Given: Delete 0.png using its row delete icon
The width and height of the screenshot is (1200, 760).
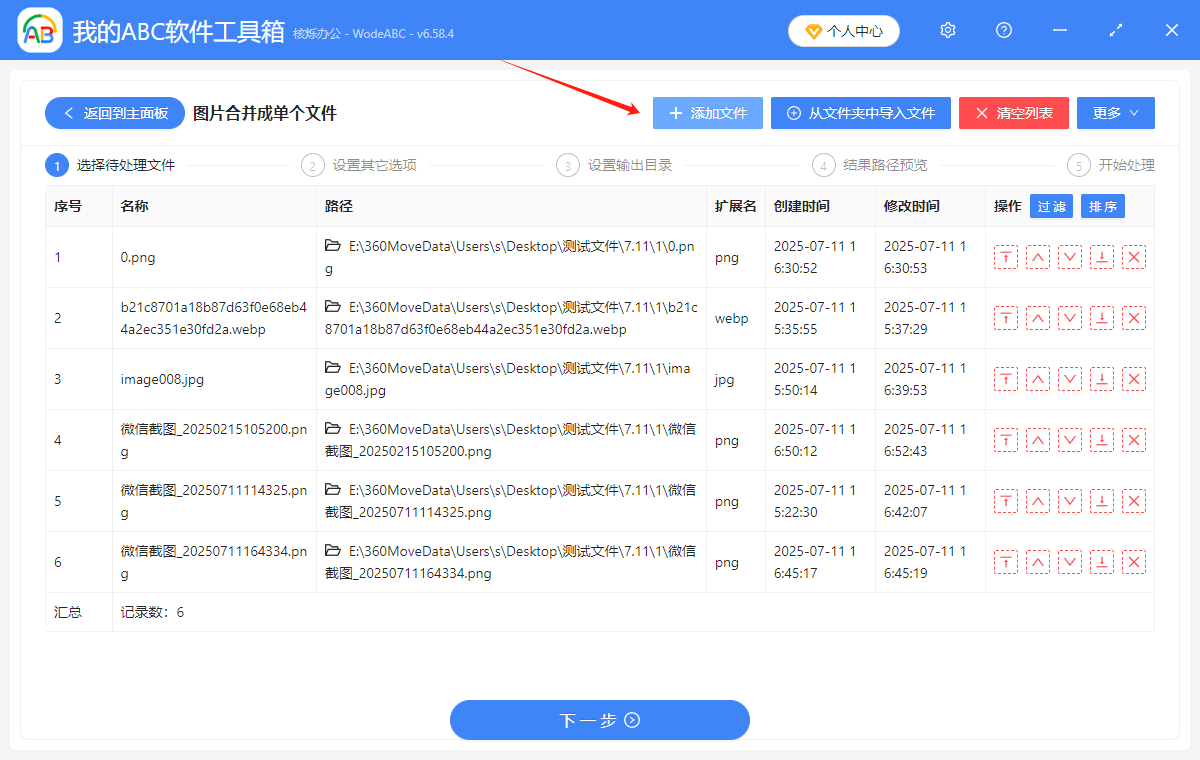Looking at the screenshot, I should 1133,257.
